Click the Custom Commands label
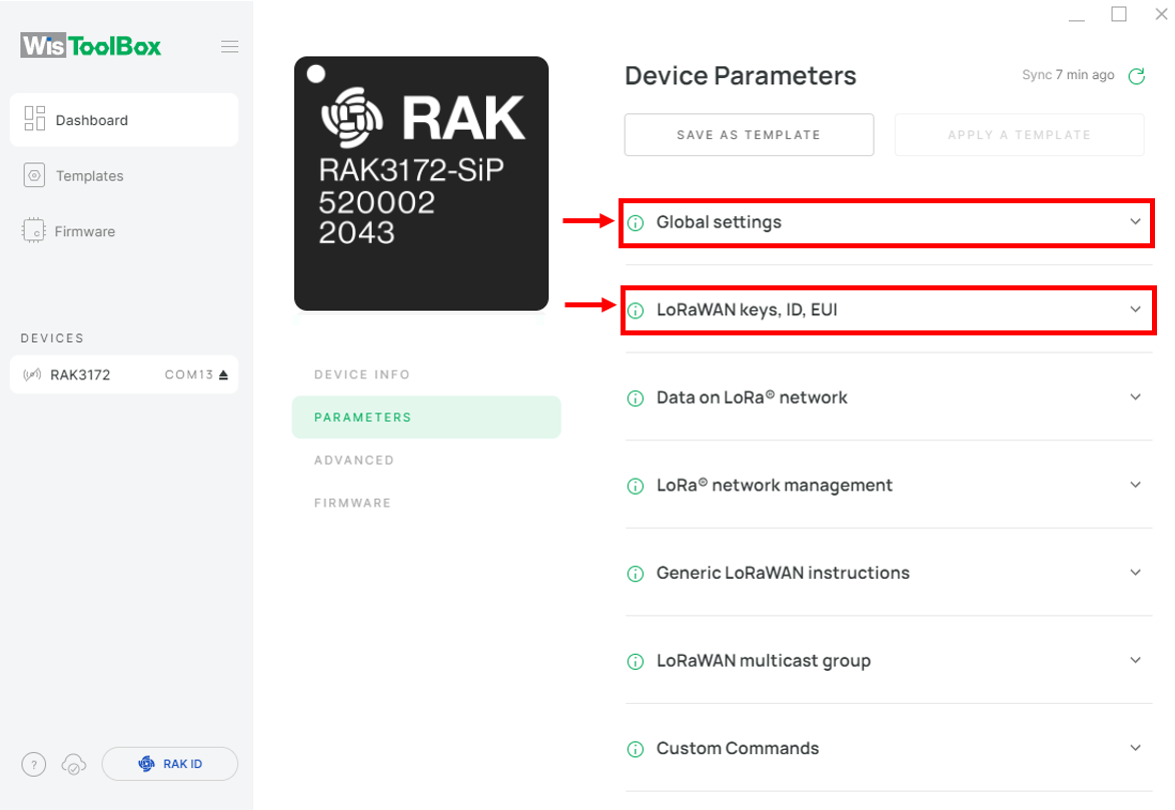 pyautogui.click(x=737, y=748)
